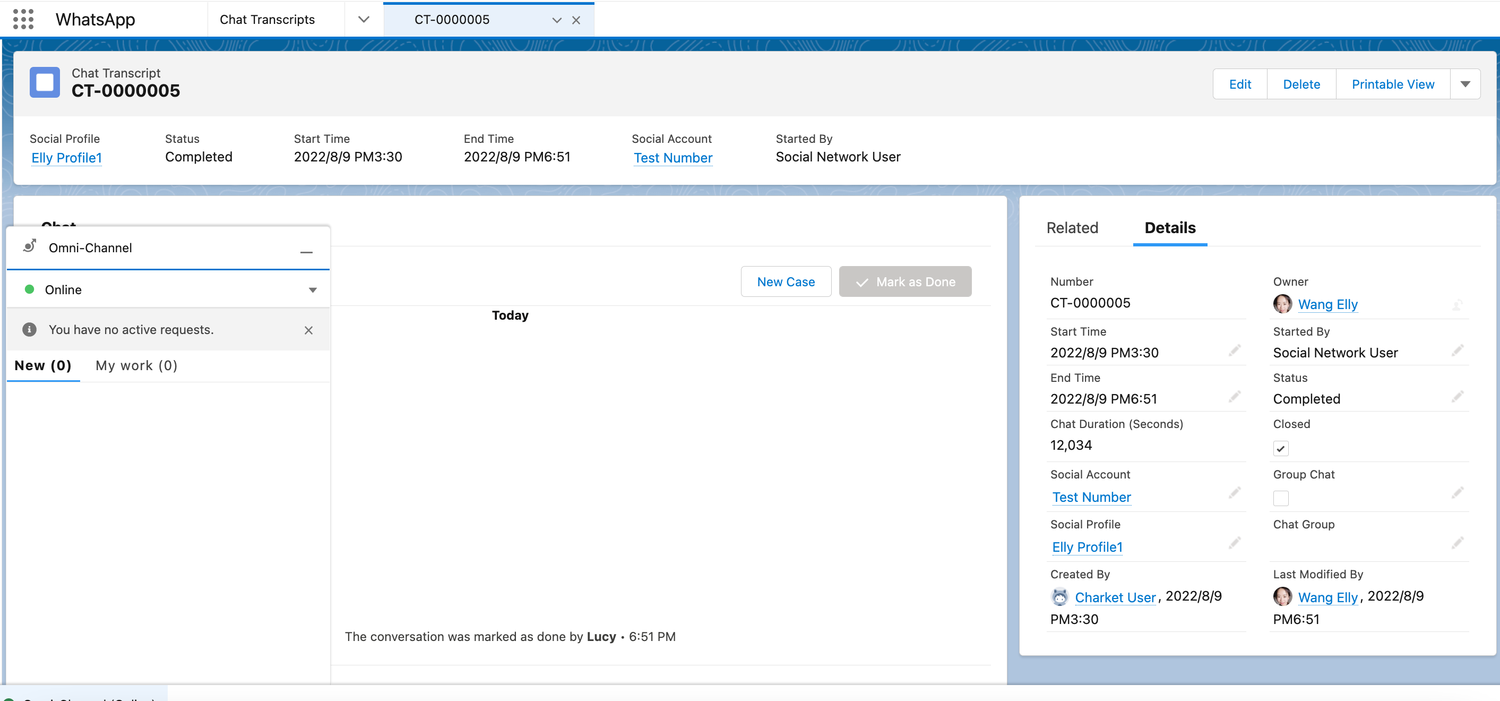Click the Edit button
The image size is (1500, 701).
[x=1240, y=84]
